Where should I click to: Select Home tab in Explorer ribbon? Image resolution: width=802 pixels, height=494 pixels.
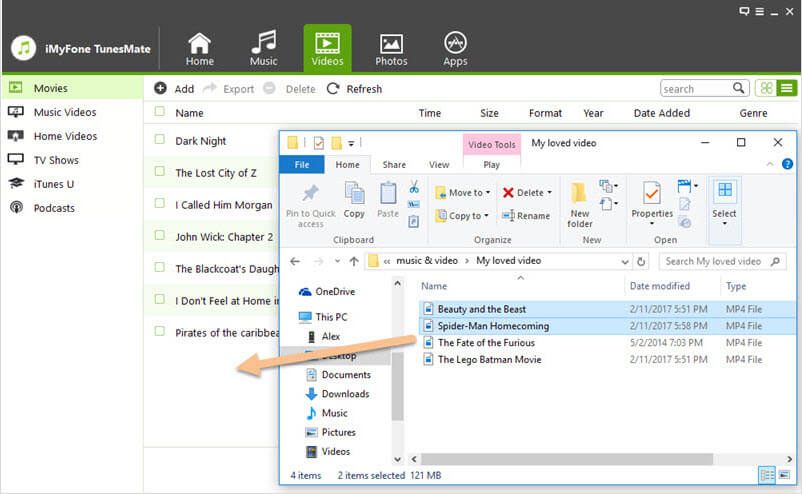(347, 165)
